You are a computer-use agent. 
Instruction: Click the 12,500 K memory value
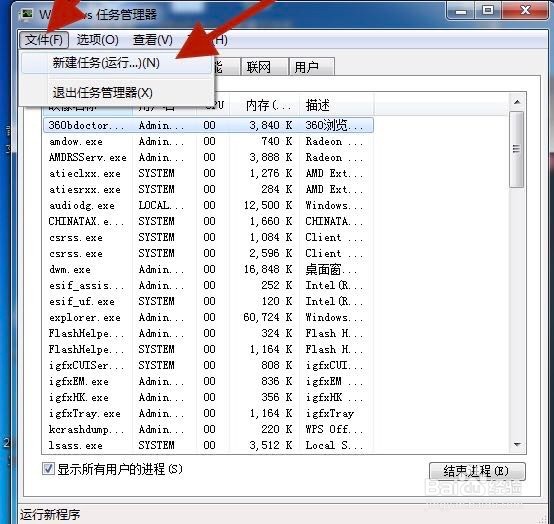point(268,206)
